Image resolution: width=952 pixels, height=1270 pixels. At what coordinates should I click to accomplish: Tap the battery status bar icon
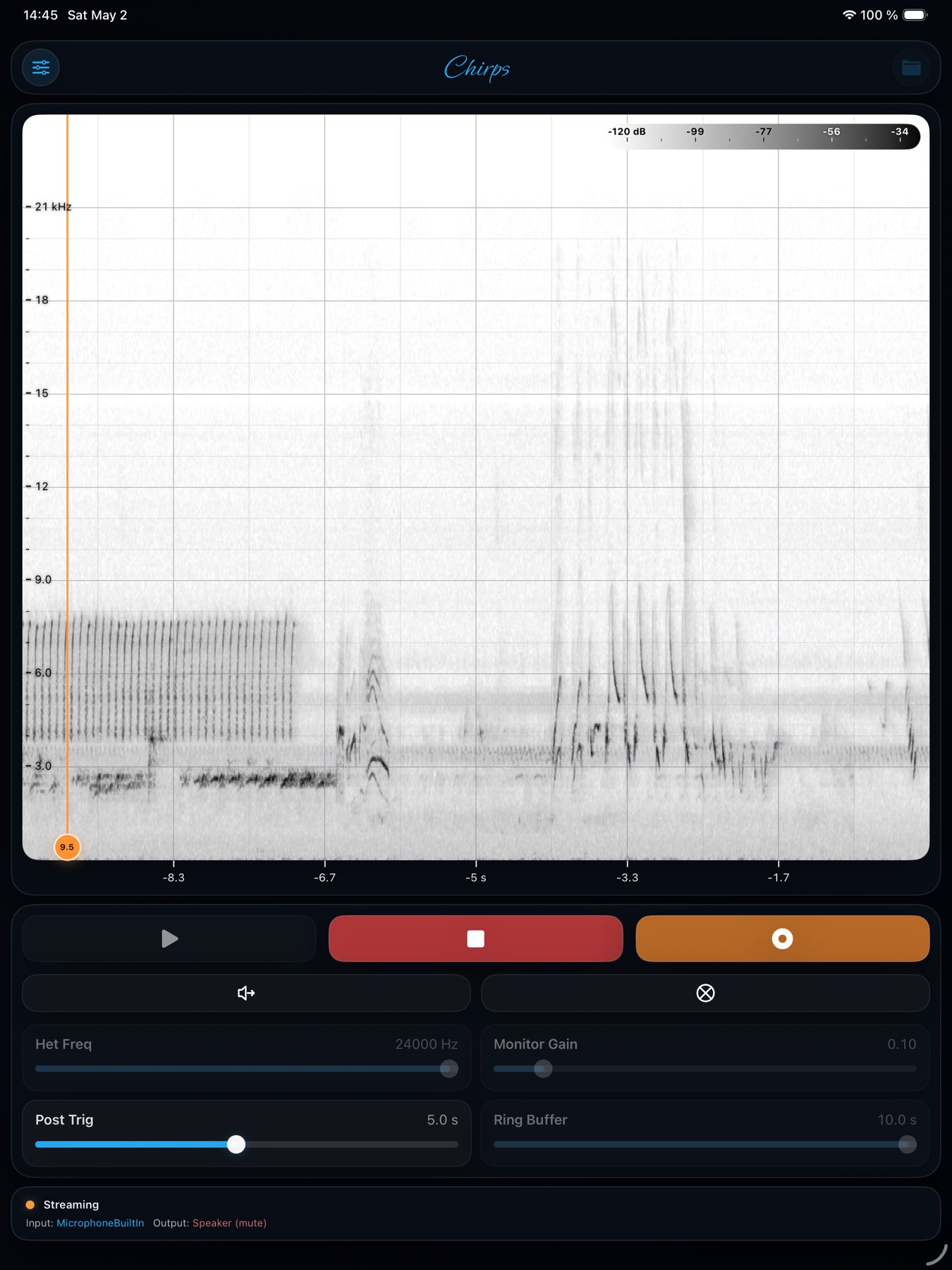tap(915, 15)
